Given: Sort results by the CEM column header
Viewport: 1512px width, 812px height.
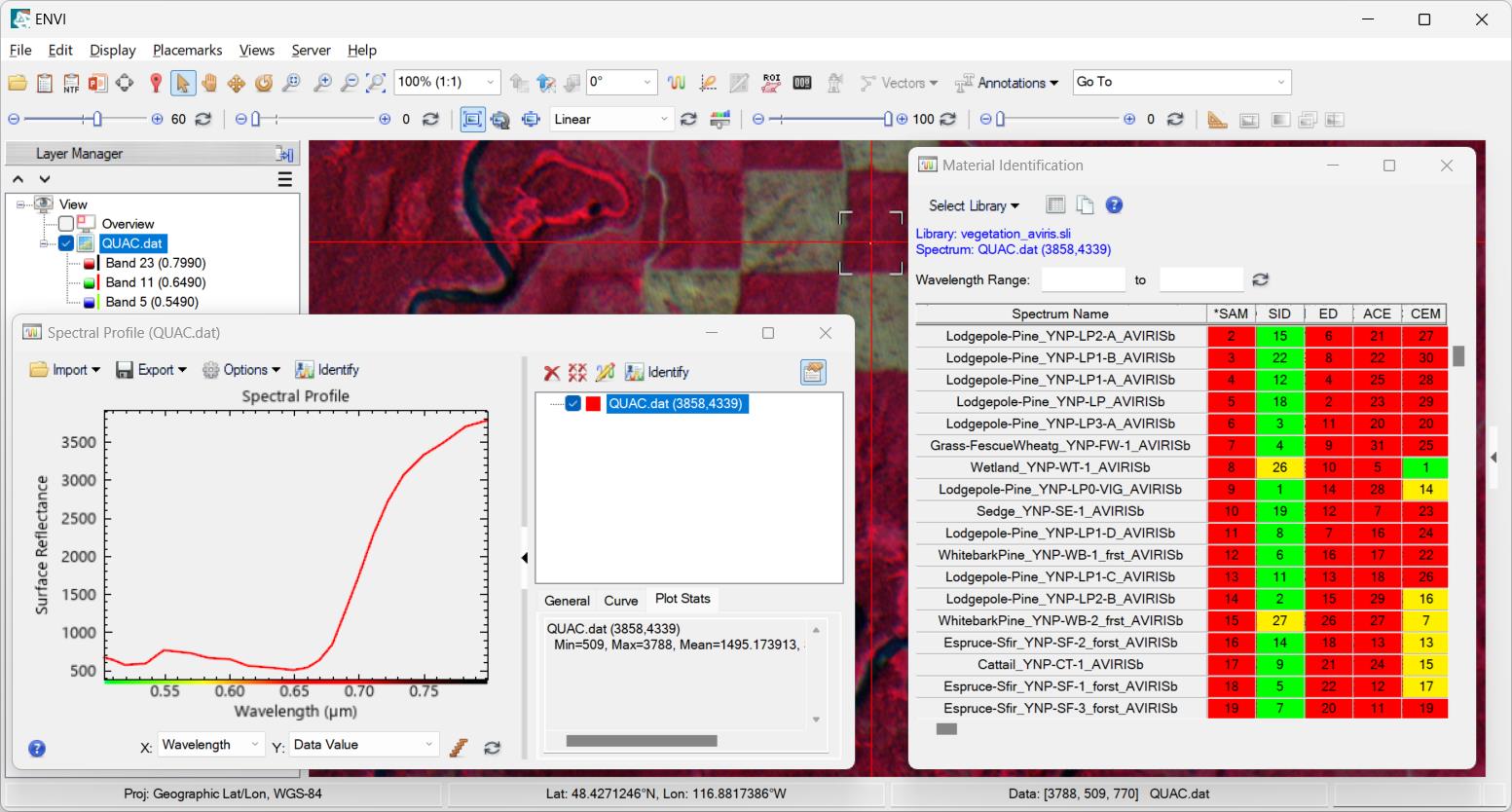Looking at the screenshot, I should (x=1425, y=314).
